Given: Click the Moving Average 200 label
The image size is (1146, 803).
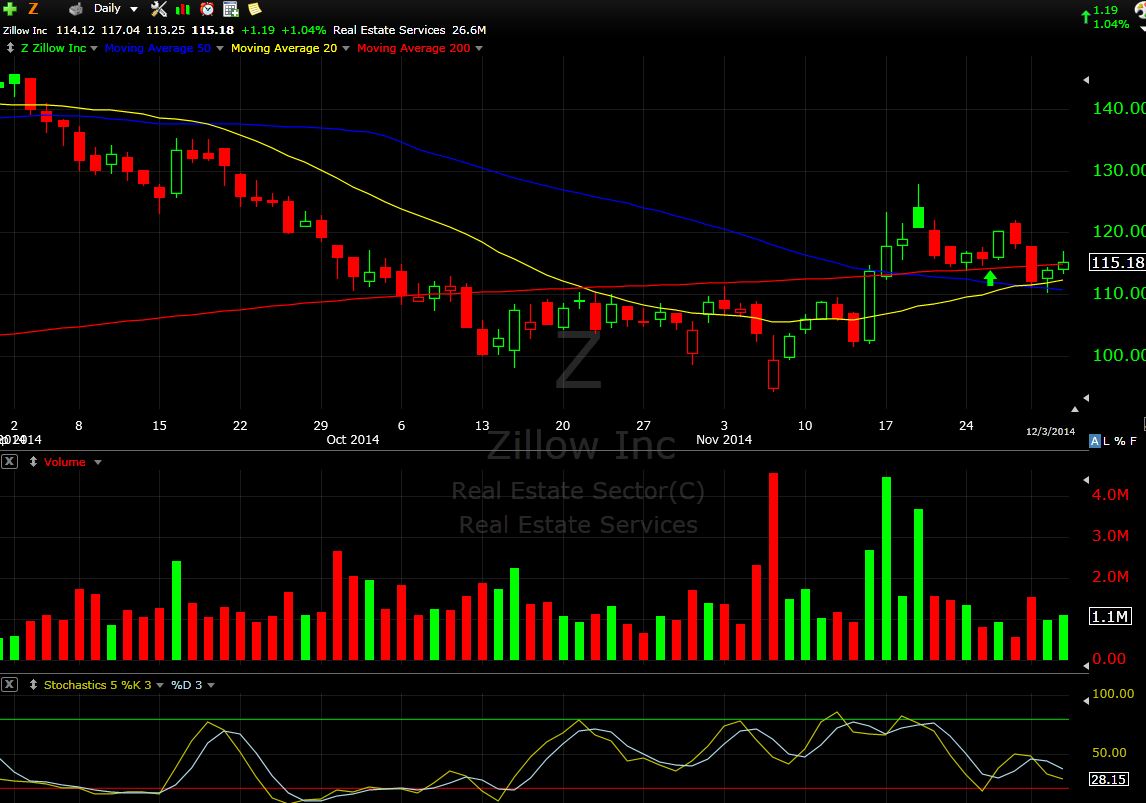Looking at the screenshot, I should [x=414, y=47].
